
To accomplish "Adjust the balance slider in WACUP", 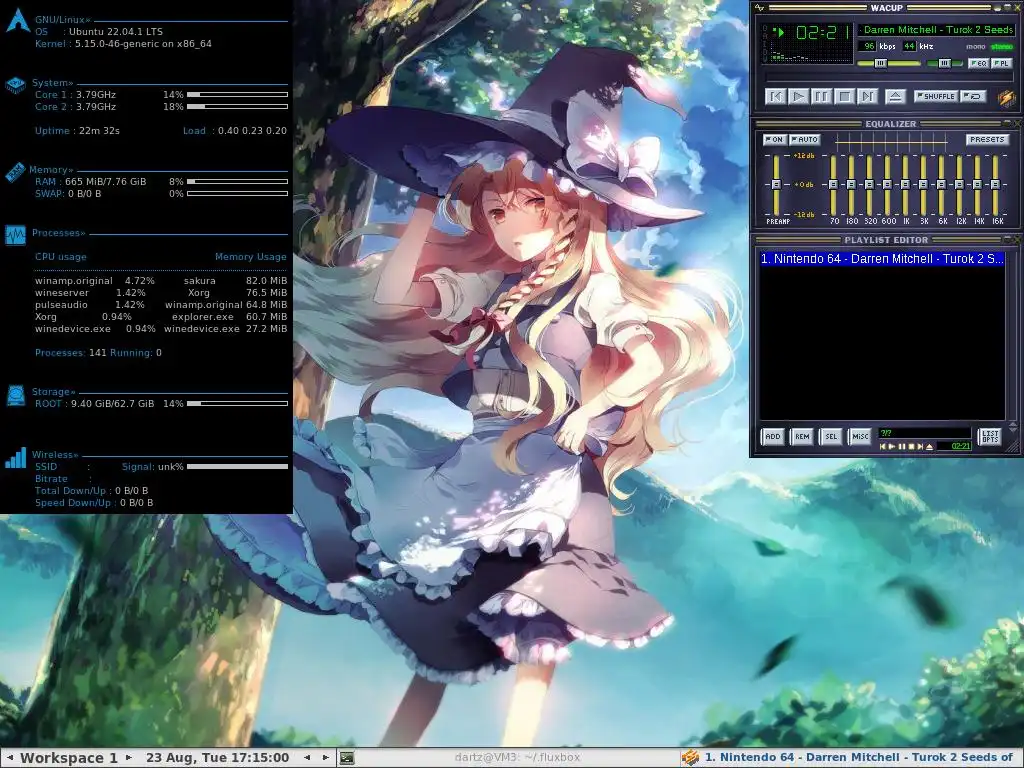I will pos(944,63).
